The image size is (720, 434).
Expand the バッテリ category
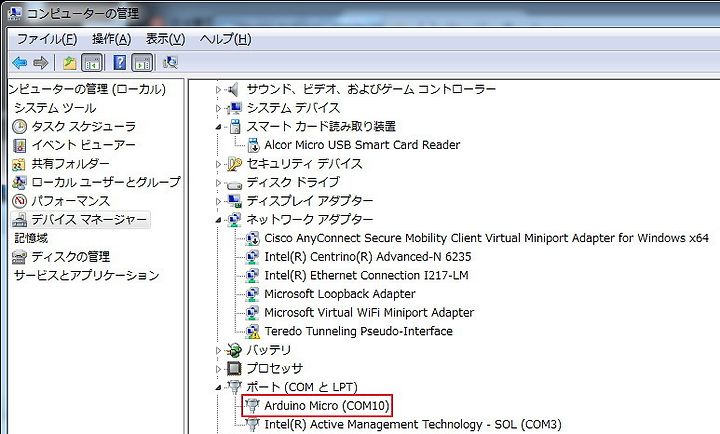pyautogui.click(x=219, y=350)
